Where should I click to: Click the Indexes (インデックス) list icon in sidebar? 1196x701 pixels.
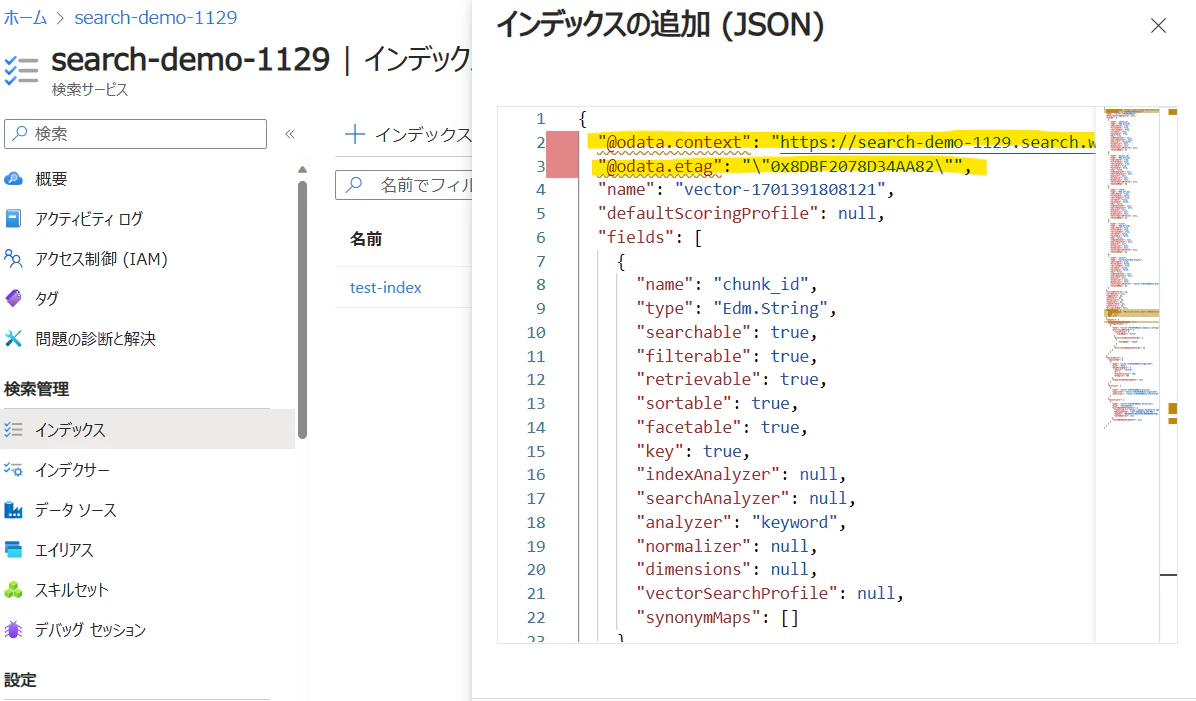pos(13,429)
